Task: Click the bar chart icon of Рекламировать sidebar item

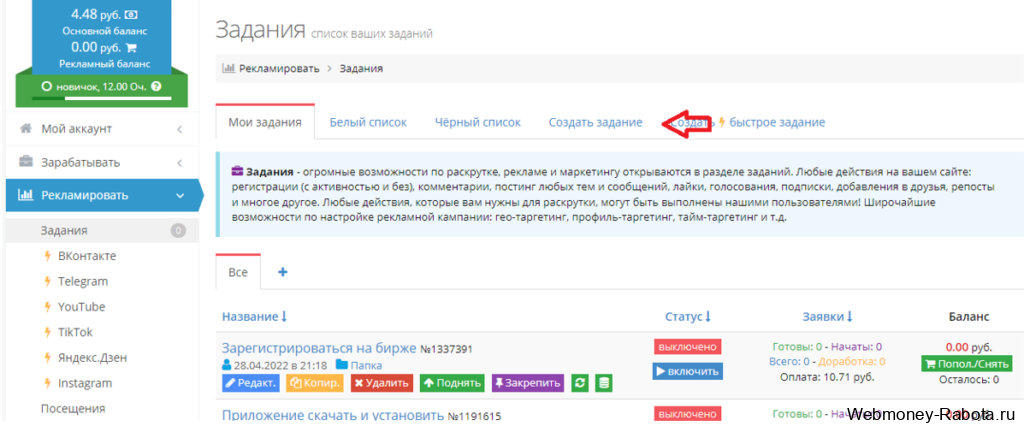Action: click(x=26, y=194)
